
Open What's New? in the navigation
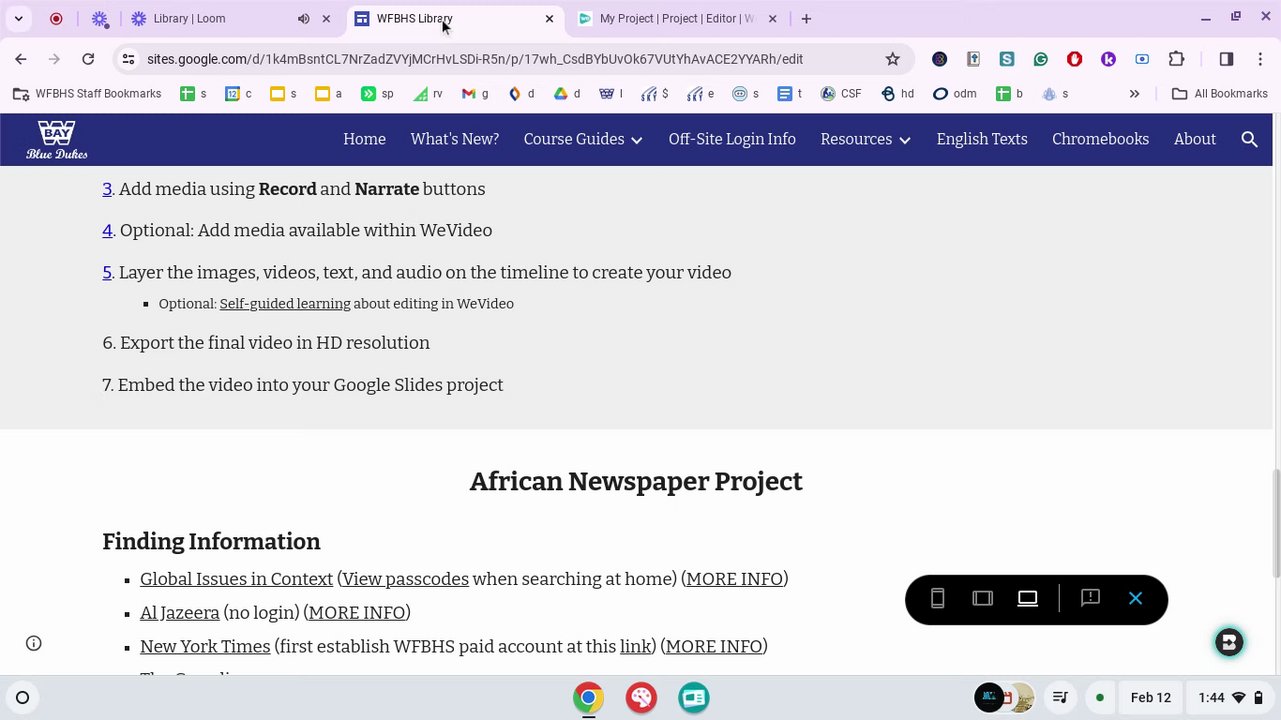[x=454, y=139]
